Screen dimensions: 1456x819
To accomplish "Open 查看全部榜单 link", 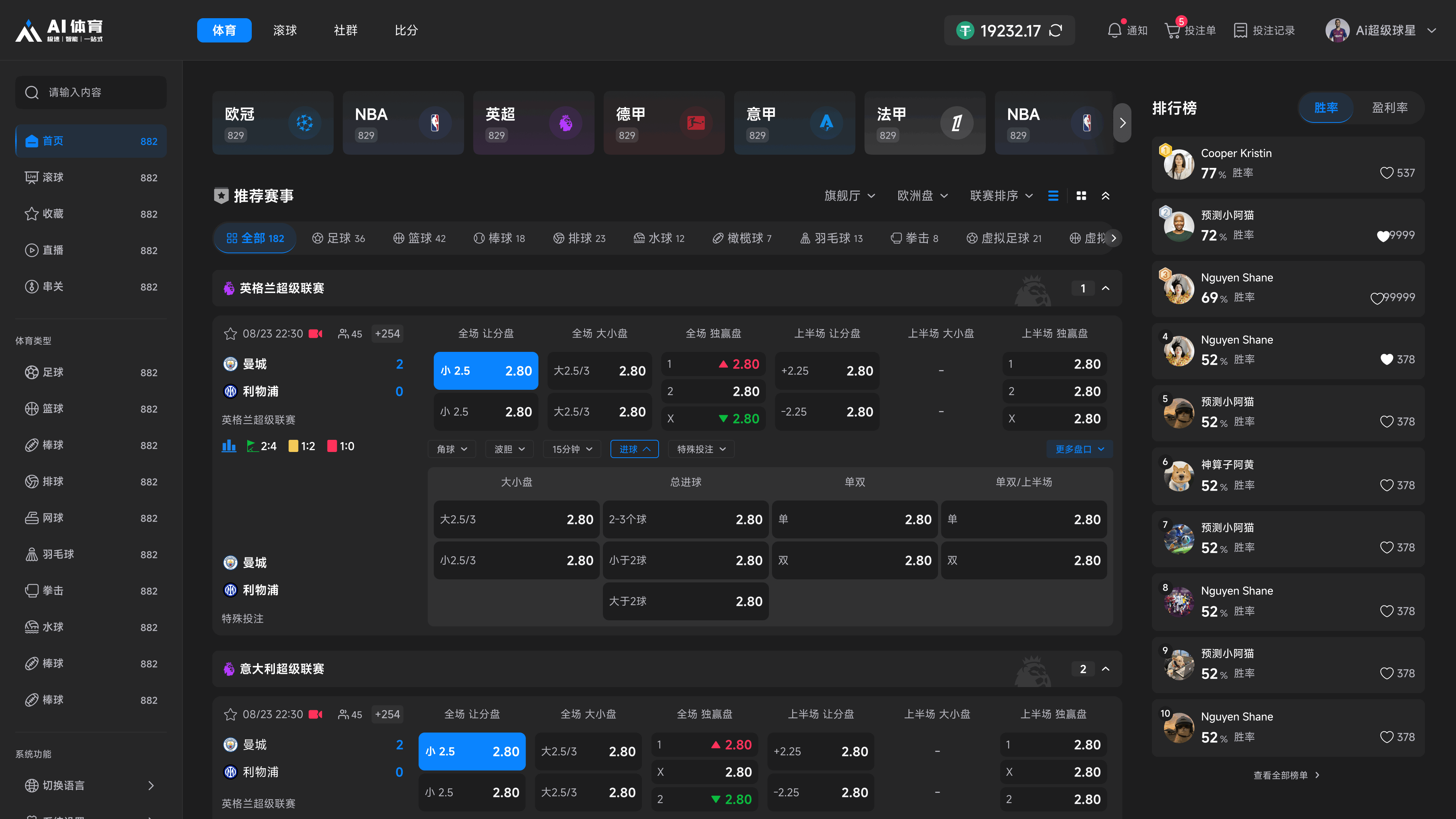I will tap(1287, 775).
